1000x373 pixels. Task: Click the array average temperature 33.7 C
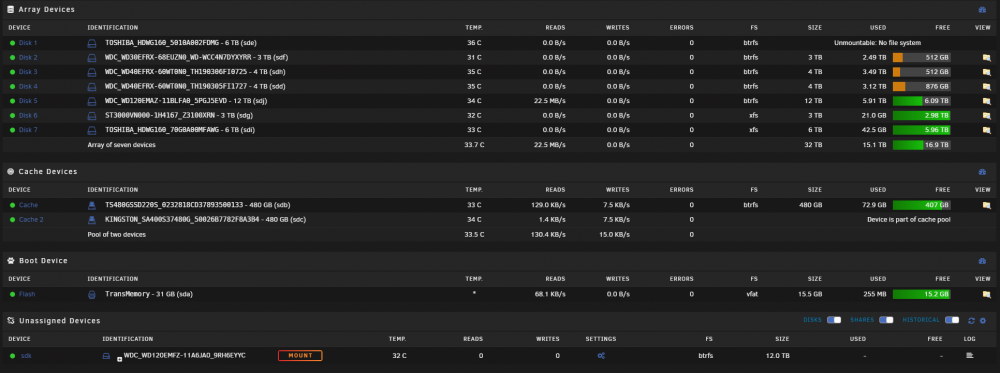pos(474,145)
